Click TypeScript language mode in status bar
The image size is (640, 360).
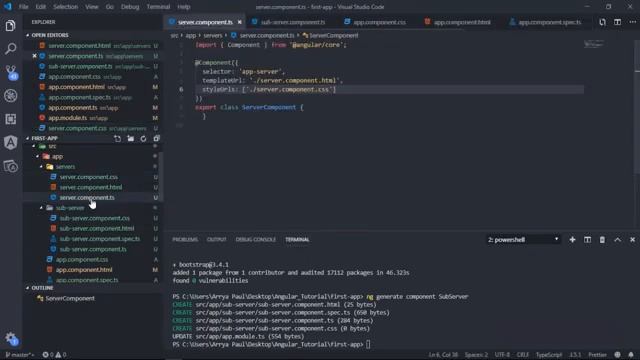(x=549, y=355)
